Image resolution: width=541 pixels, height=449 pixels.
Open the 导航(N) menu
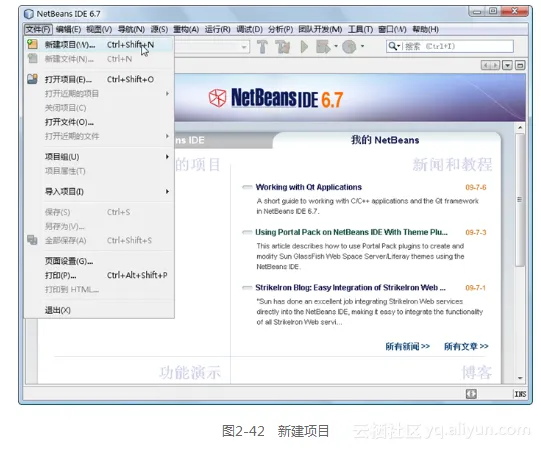pyautogui.click(x=131, y=29)
